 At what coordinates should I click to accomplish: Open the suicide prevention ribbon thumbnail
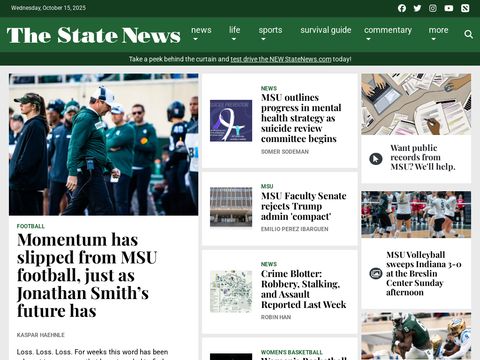point(231,121)
